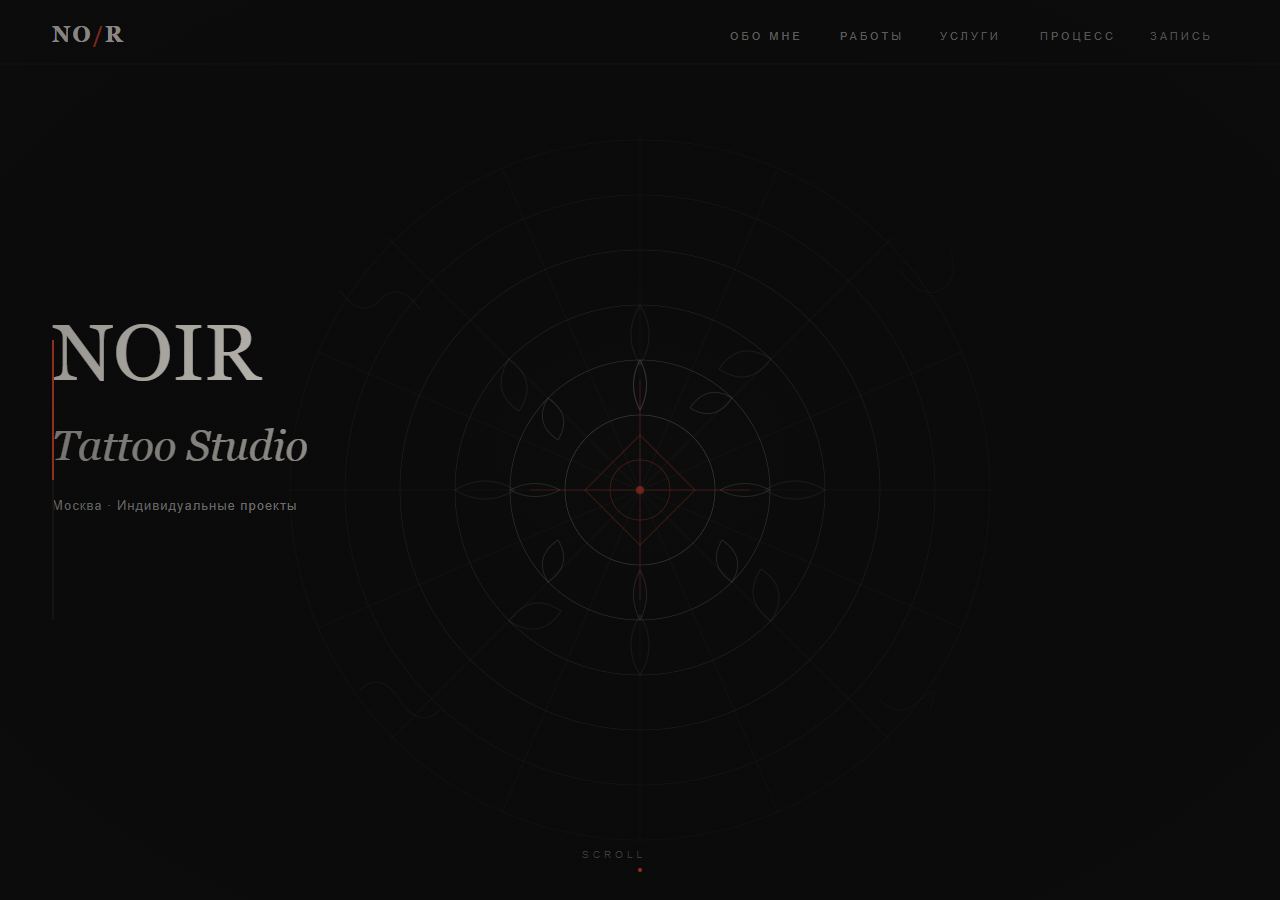Click the Индивидуальные проекты tagline text
Viewport: 1280px width, 900px height.
click(x=207, y=506)
